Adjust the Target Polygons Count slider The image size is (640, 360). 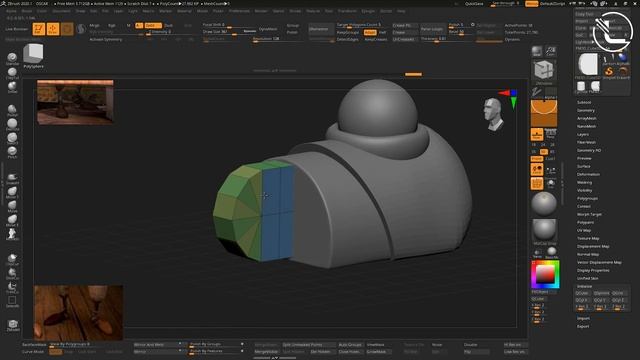coord(361,25)
